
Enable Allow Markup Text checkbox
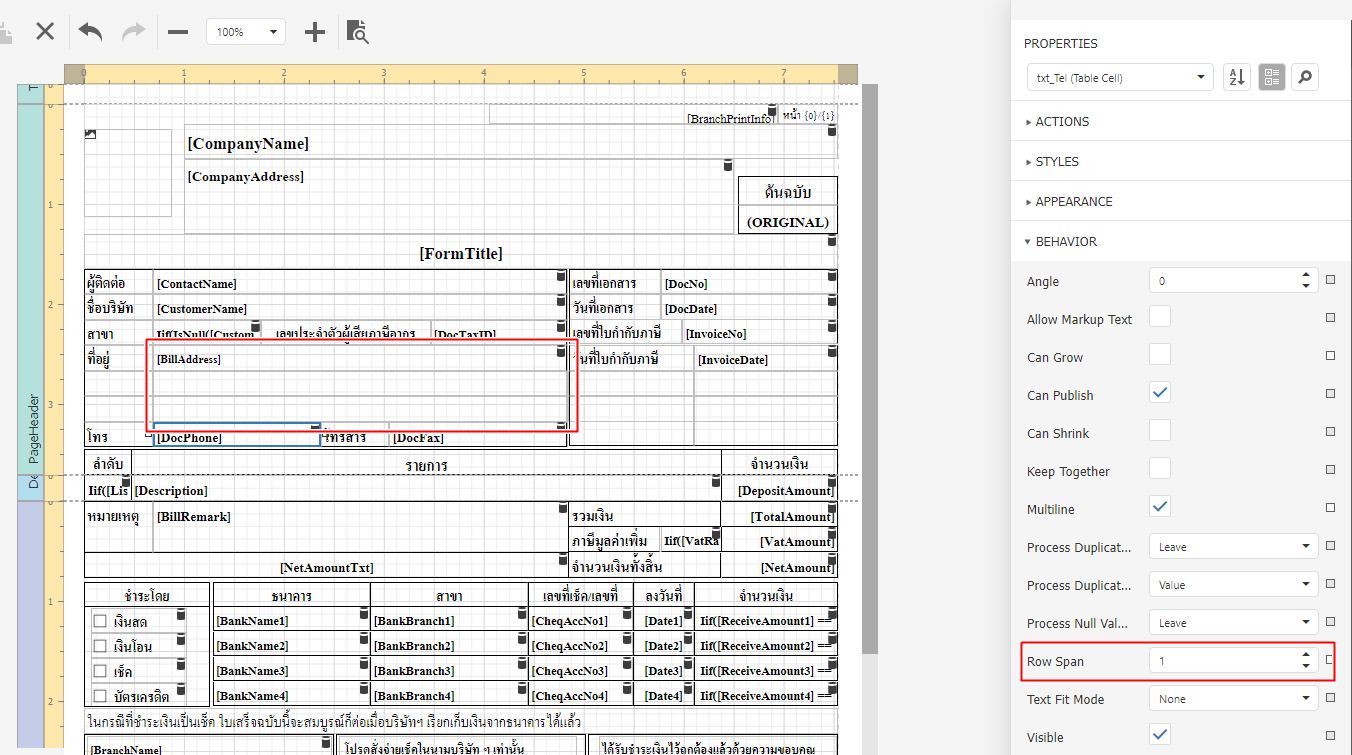[x=1160, y=317]
